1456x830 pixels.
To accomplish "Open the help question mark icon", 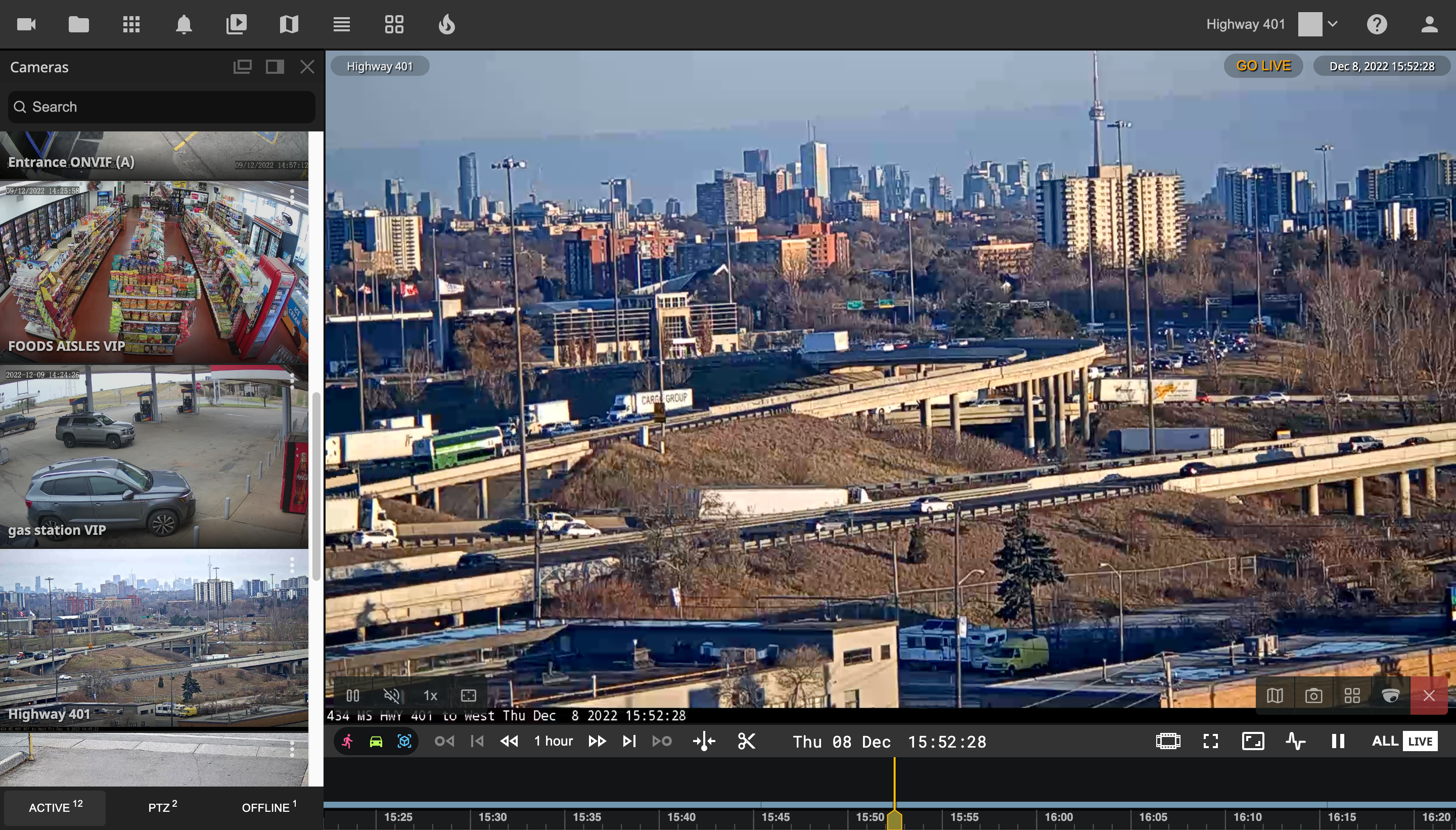I will [x=1376, y=24].
